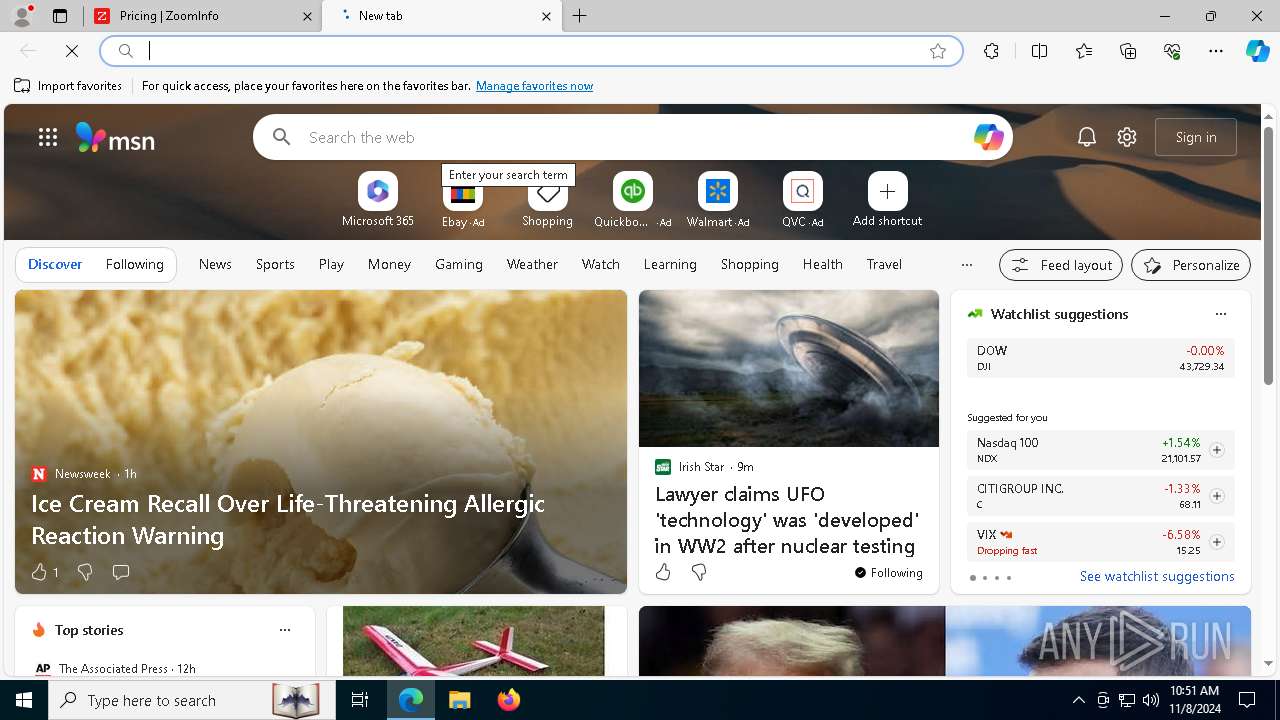The width and height of the screenshot is (1280, 720).
Task: Click the taskbar search box
Action: tap(192, 700)
